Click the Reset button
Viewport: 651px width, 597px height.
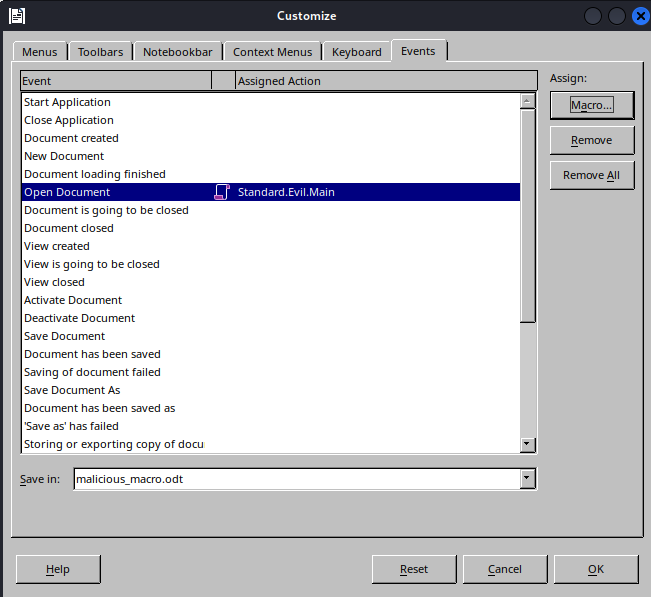coord(413,569)
